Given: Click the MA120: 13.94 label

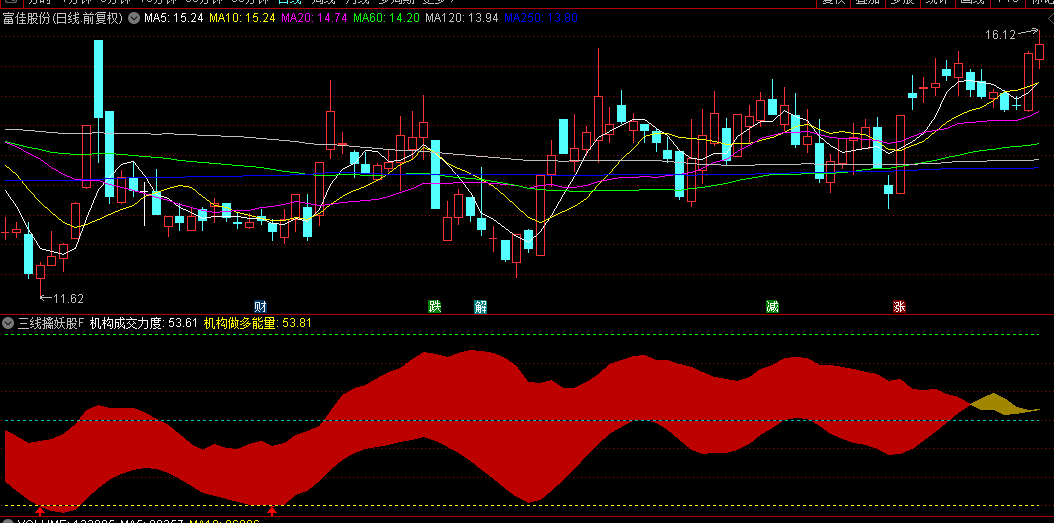Looking at the screenshot, I should [462, 18].
